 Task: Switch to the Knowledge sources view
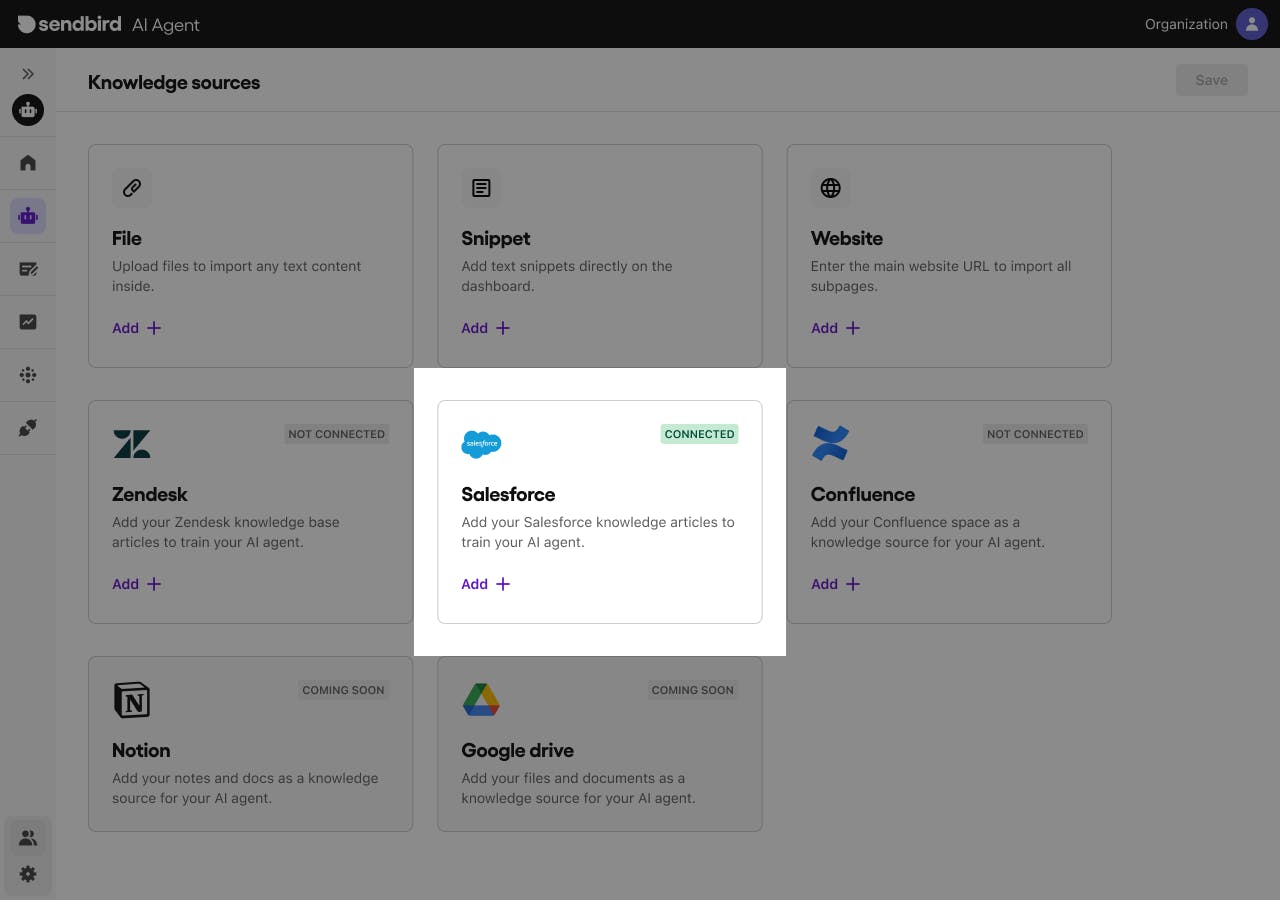point(173,82)
